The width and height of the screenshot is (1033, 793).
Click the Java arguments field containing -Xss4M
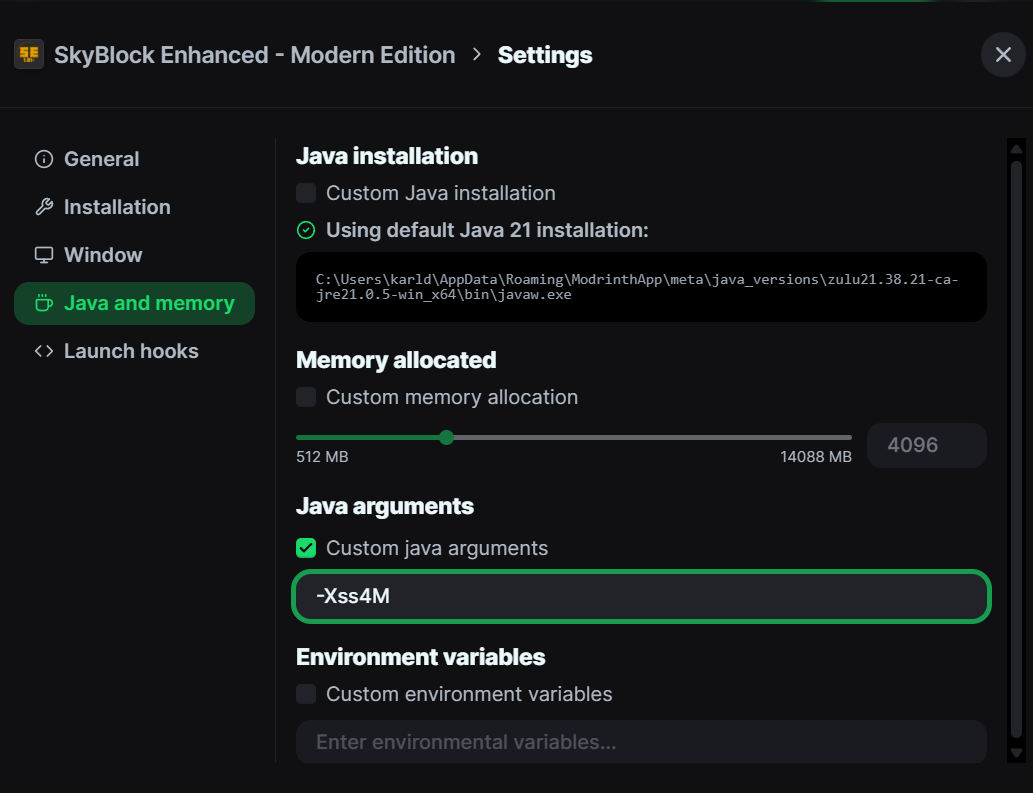(641, 596)
